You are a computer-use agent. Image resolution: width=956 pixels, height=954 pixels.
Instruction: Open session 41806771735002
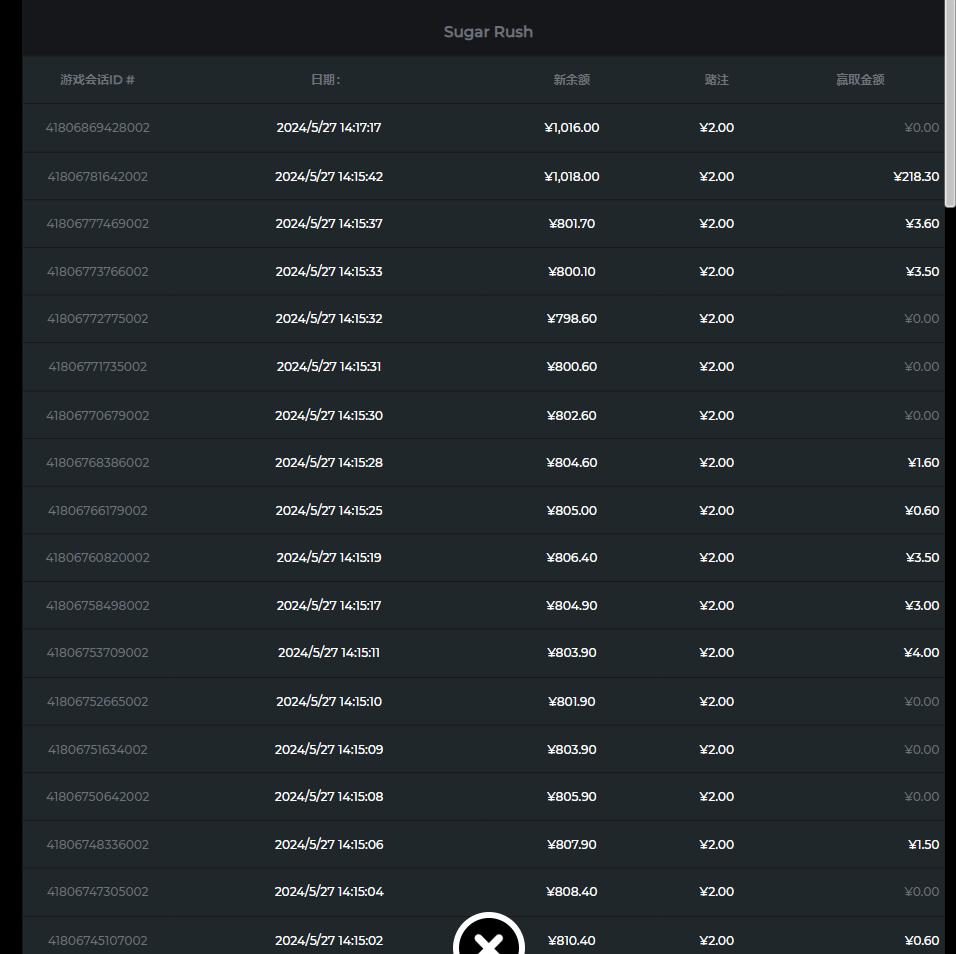tap(98, 366)
